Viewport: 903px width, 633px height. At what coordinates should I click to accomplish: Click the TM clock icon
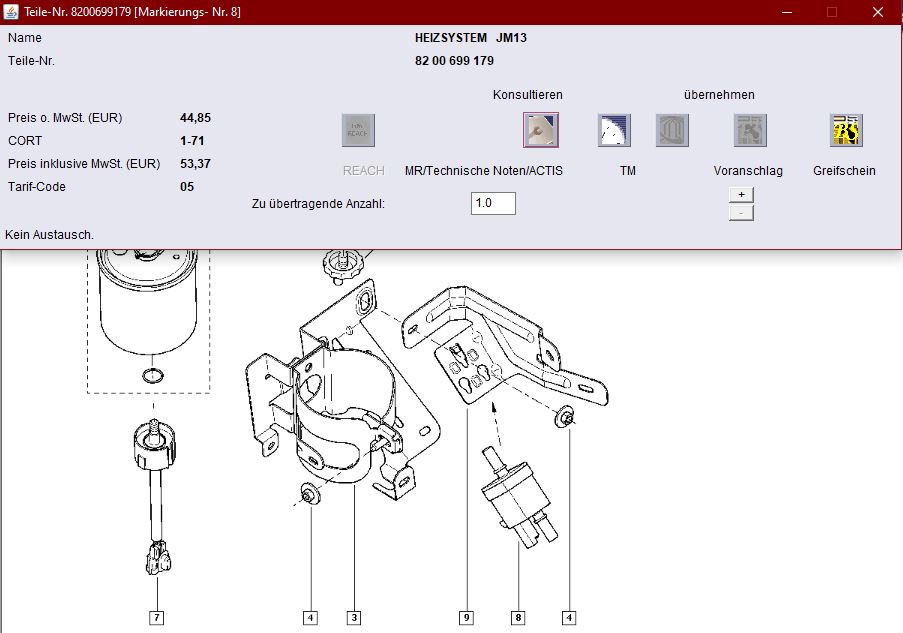tap(614, 130)
